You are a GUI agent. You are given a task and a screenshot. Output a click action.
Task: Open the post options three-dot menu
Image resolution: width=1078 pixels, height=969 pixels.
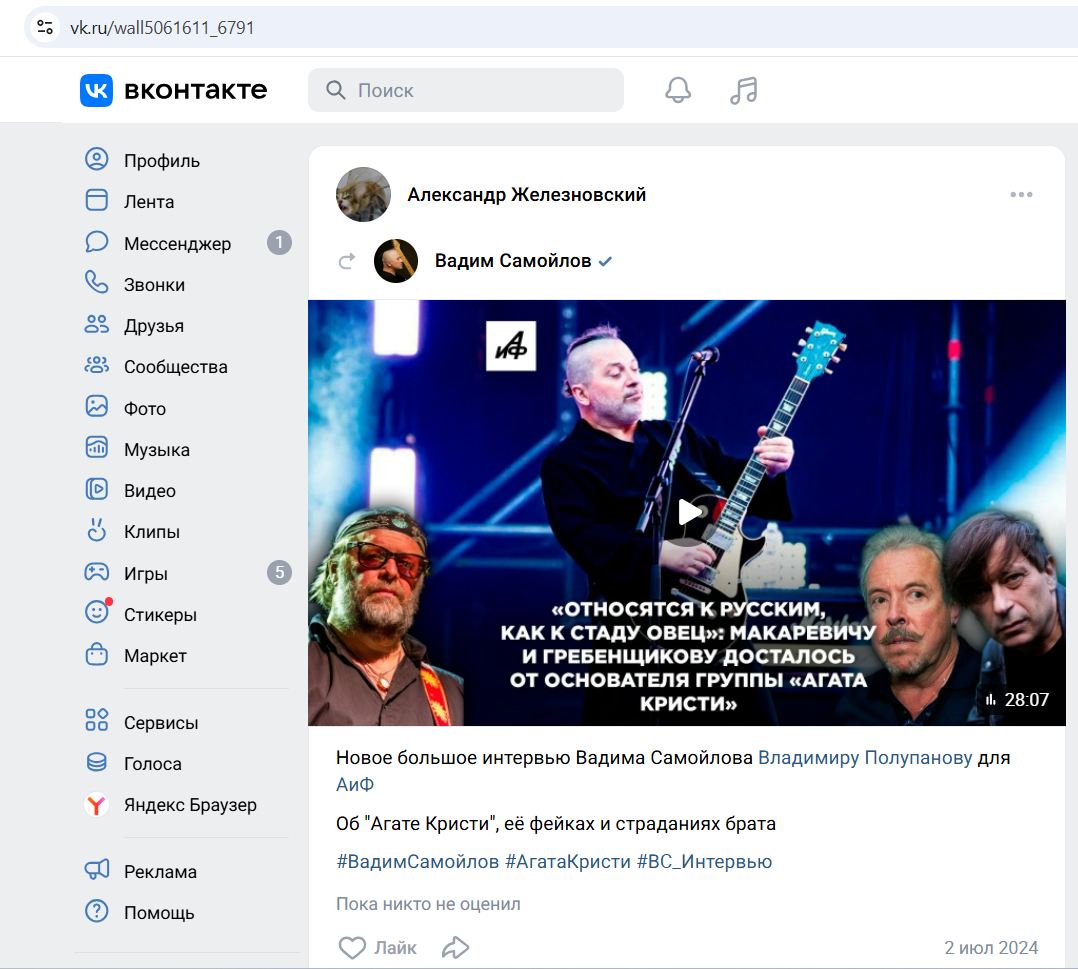1021,195
